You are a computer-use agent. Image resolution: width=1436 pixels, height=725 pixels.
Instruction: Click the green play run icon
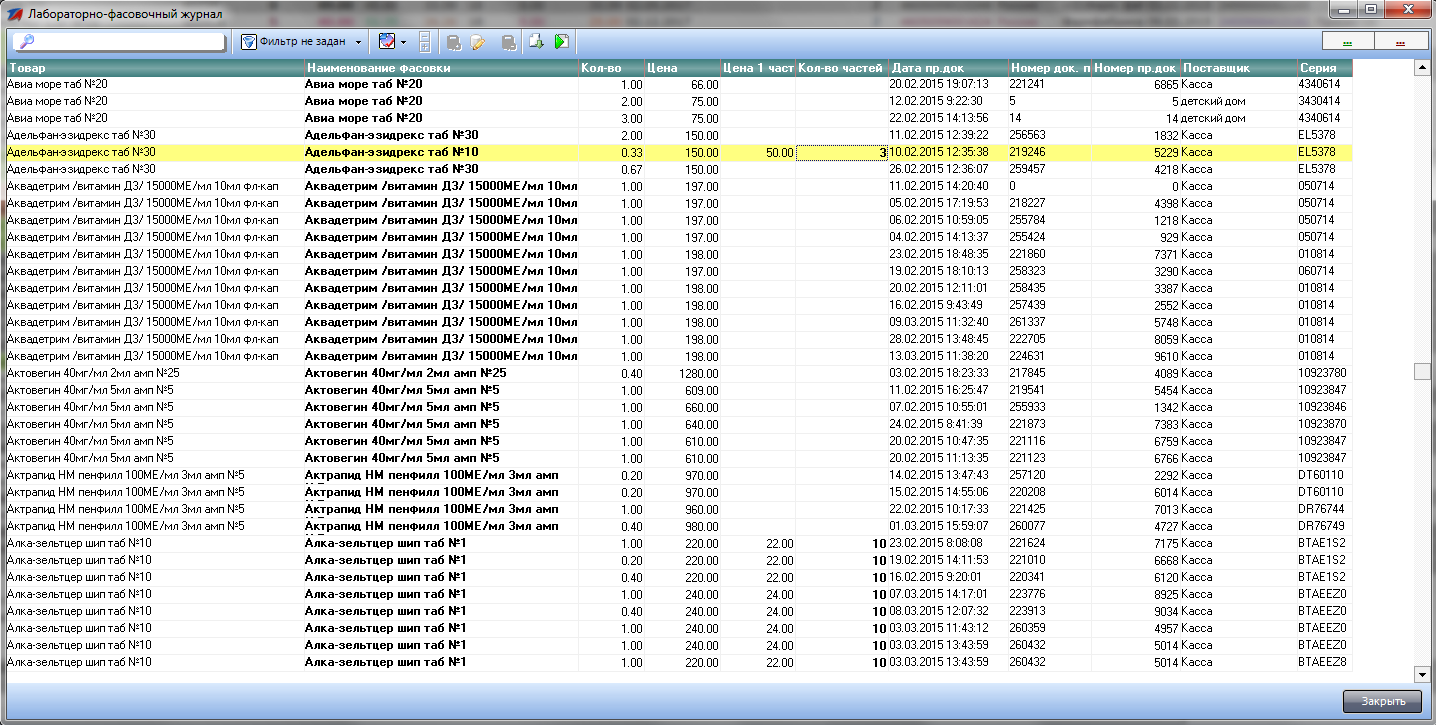click(562, 42)
